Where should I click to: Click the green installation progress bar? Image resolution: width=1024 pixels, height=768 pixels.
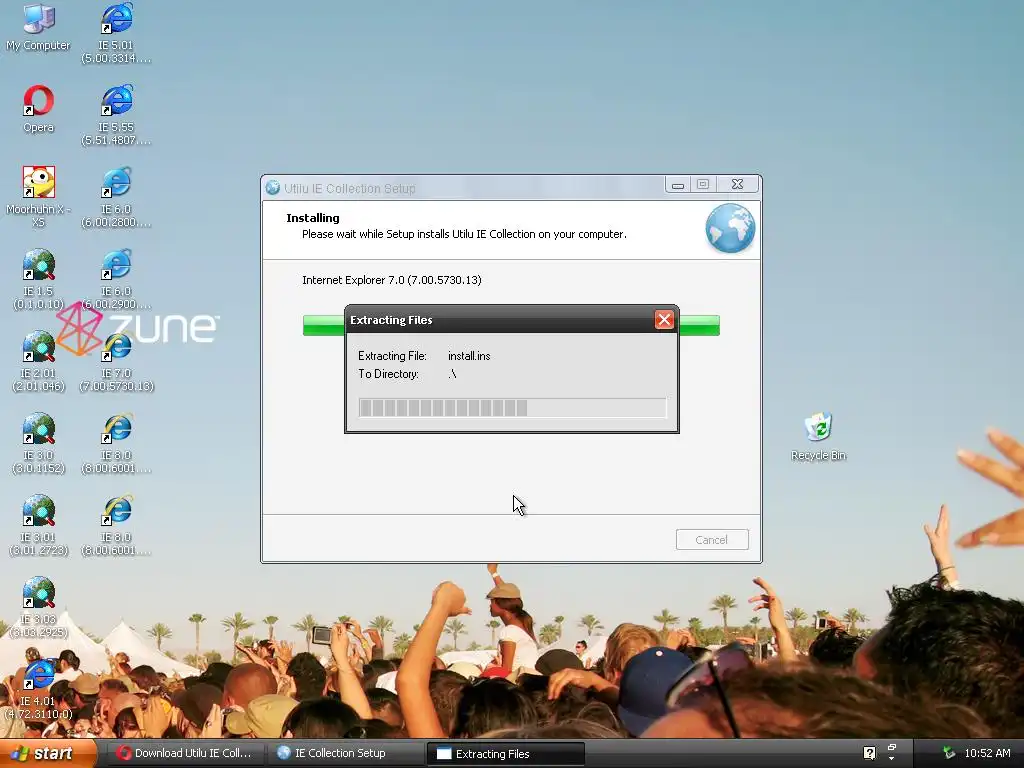pos(511,325)
